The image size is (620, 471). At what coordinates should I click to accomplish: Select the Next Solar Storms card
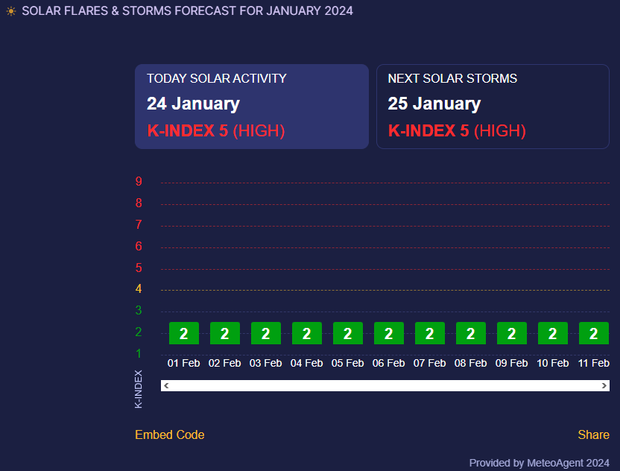click(493, 107)
